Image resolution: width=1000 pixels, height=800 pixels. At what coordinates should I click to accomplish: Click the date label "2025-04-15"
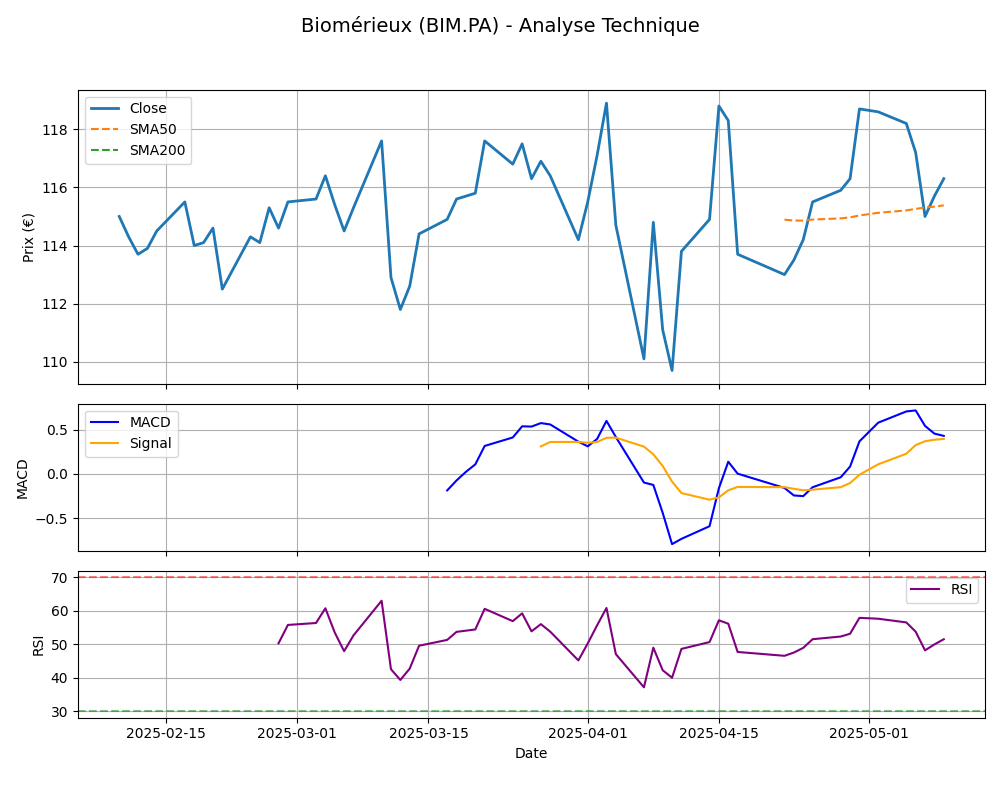[x=719, y=733]
